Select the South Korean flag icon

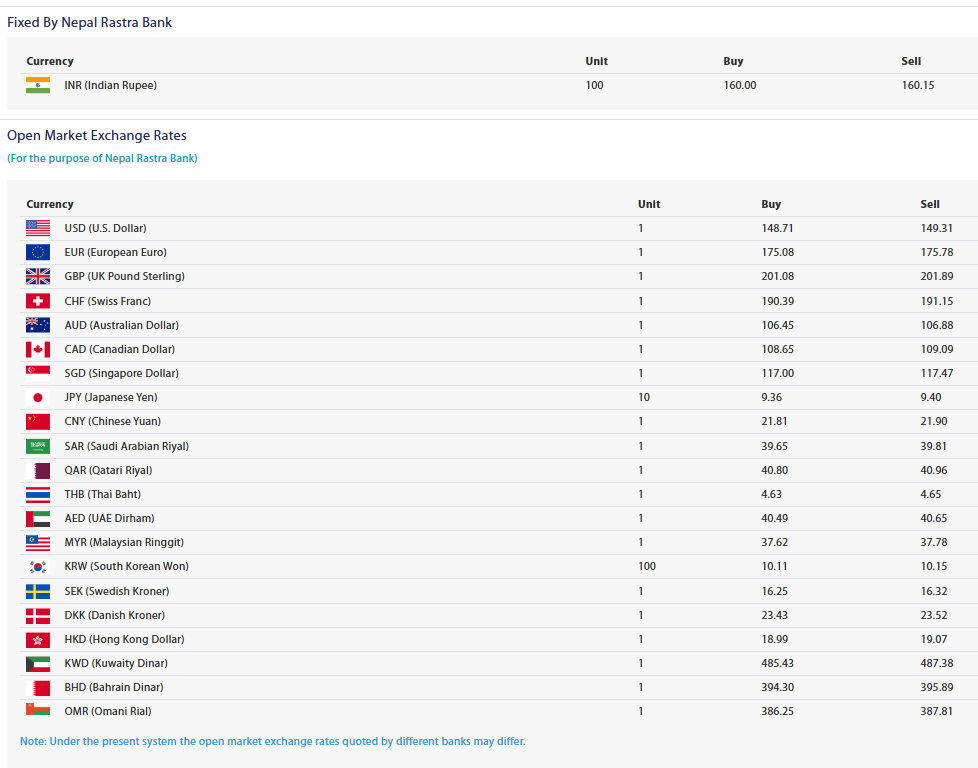coord(38,566)
